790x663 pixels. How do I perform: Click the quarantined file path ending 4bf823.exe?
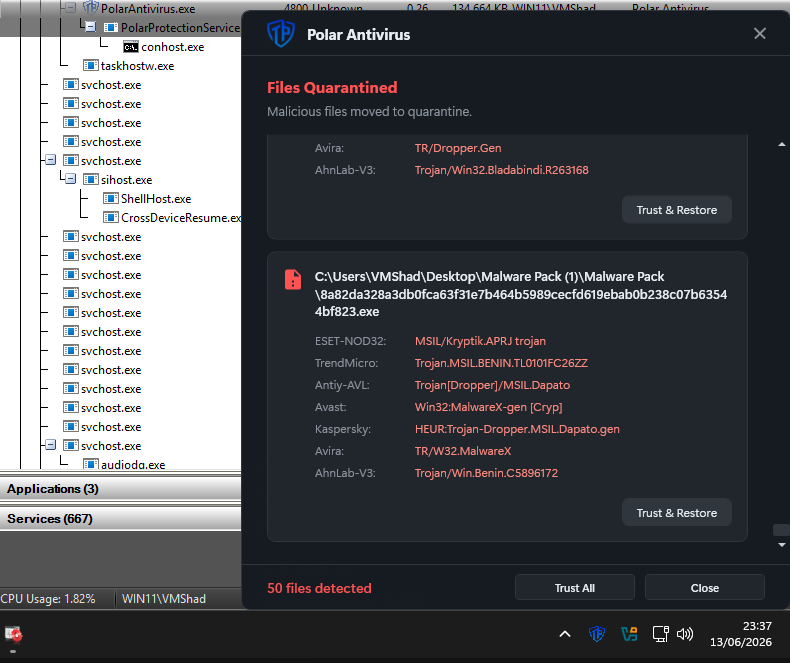tap(521, 294)
